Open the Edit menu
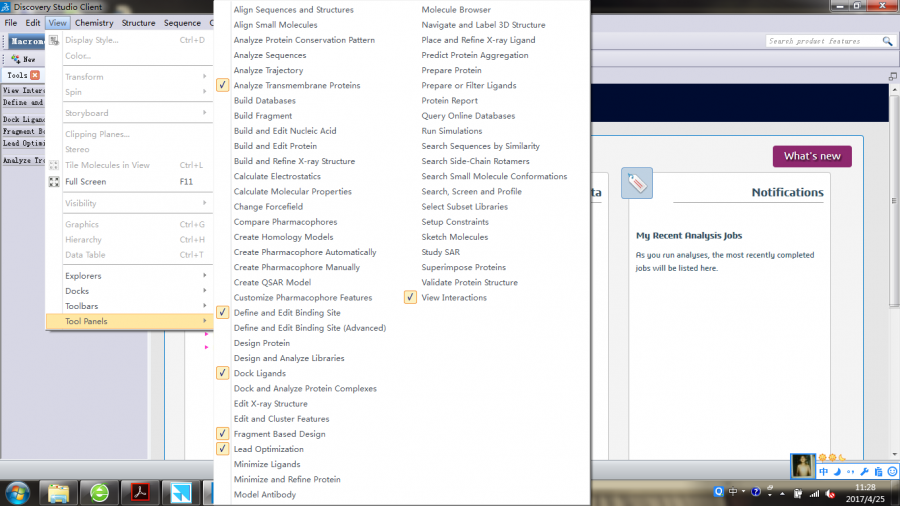Screen dimensions: 900x506 pos(33,23)
